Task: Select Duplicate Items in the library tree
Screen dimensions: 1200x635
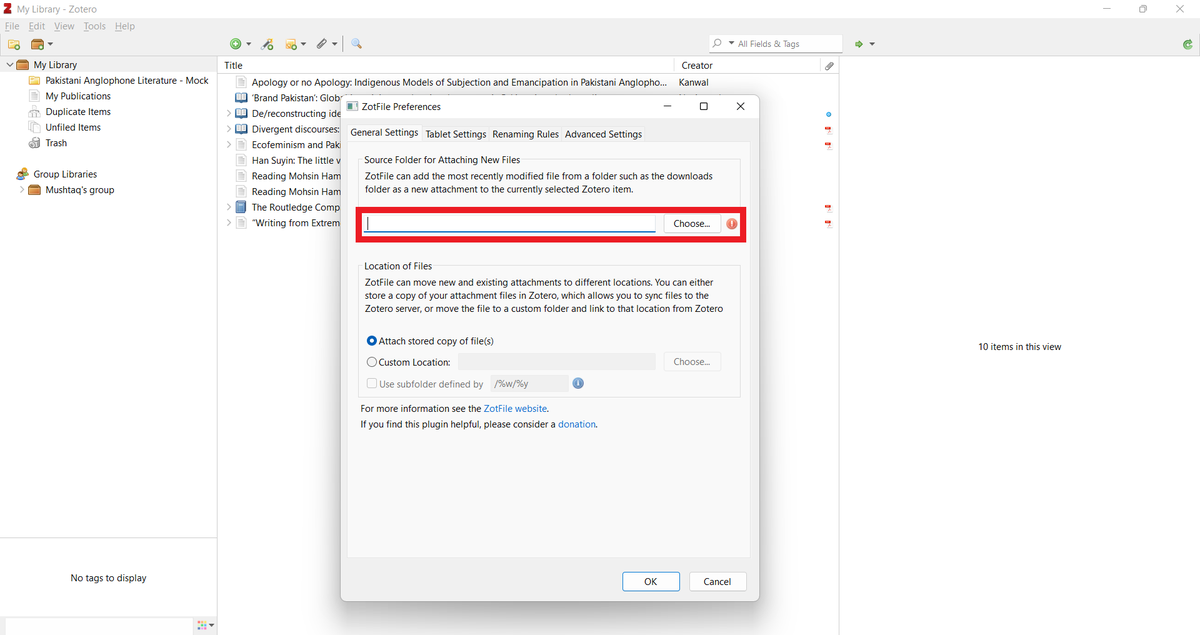Action: click(78, 112)
